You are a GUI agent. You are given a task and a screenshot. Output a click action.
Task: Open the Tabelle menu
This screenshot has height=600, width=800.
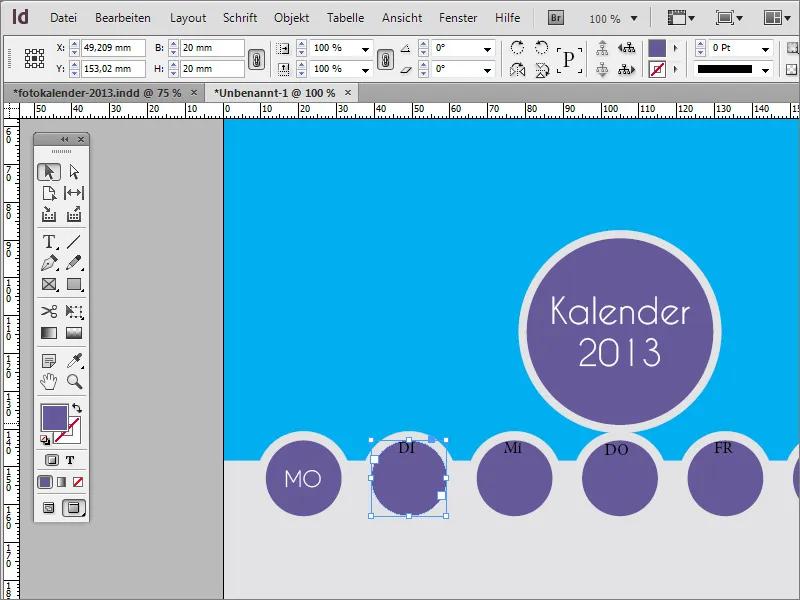(x=345, y=18)
